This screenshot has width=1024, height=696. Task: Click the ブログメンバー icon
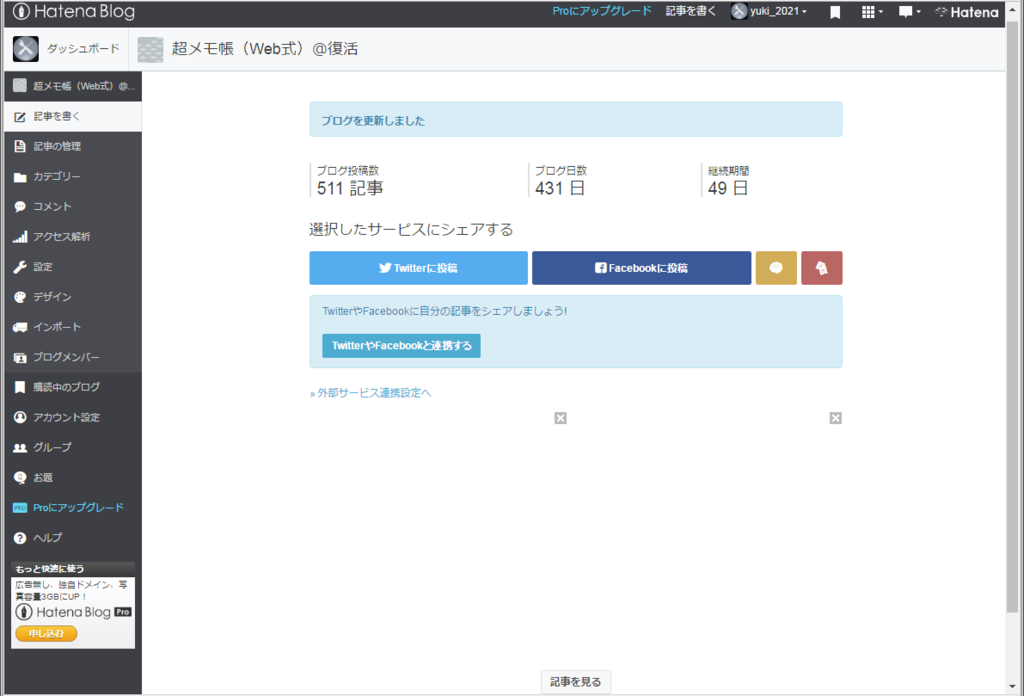pyautogui.click(x=20, y=358)
